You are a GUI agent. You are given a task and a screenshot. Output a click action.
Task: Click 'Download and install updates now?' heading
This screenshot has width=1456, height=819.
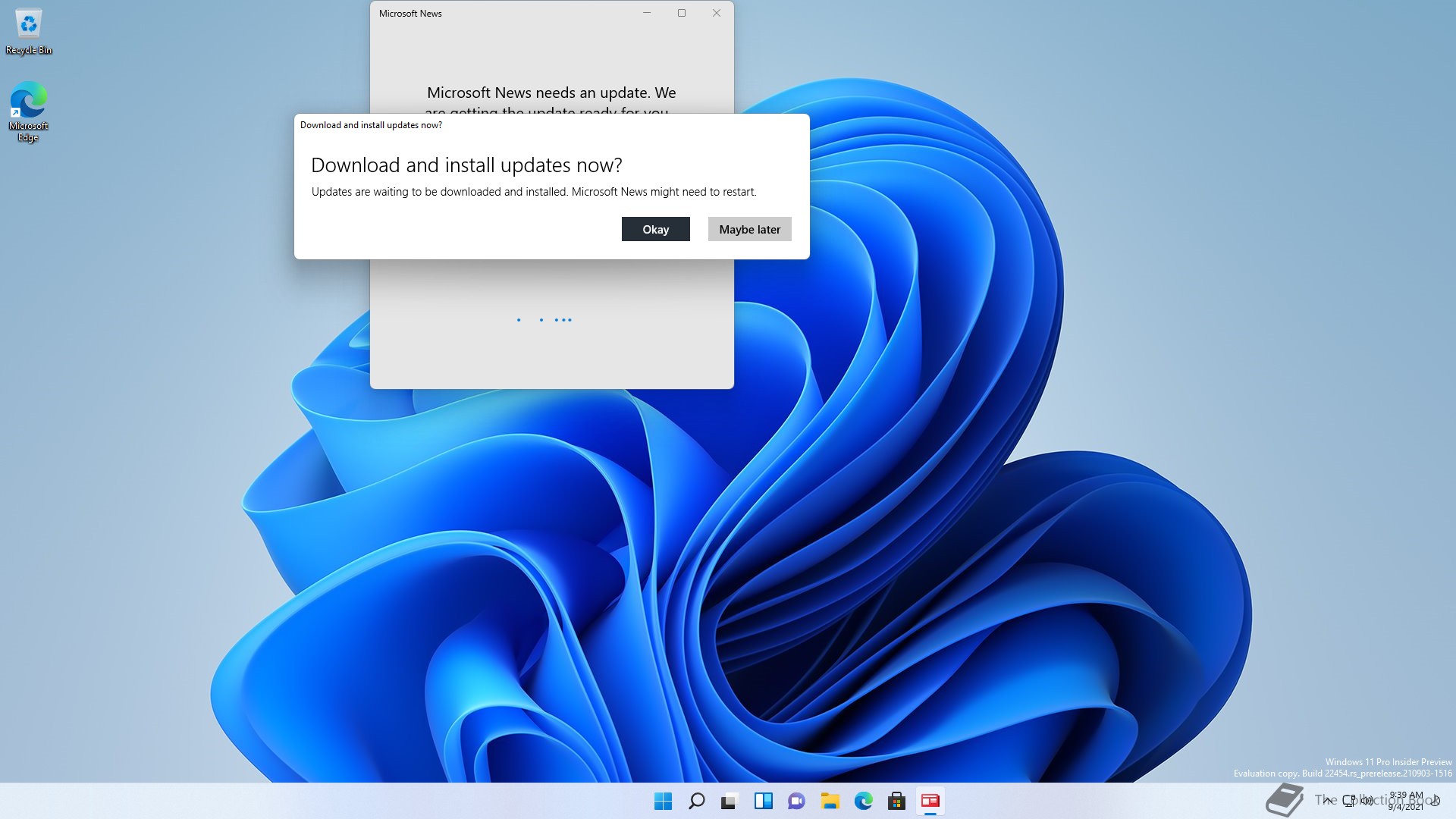click(x=466, y=165)
